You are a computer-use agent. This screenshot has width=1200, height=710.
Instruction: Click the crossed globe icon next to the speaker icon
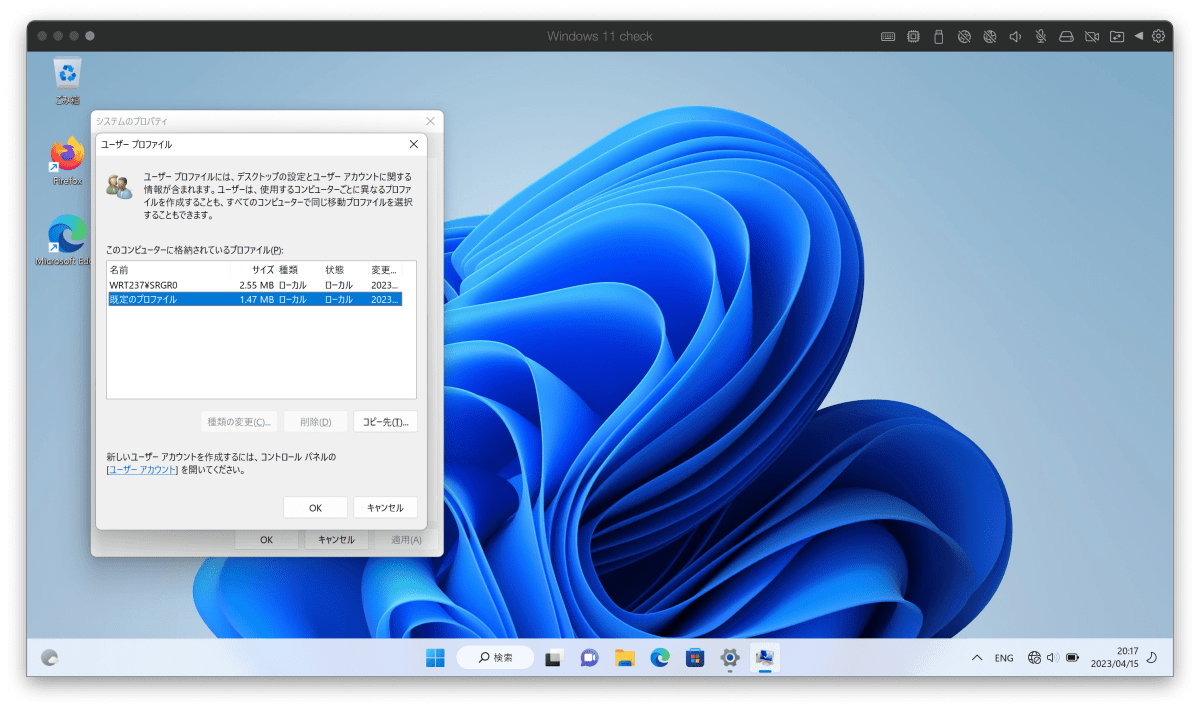point(989,36)
